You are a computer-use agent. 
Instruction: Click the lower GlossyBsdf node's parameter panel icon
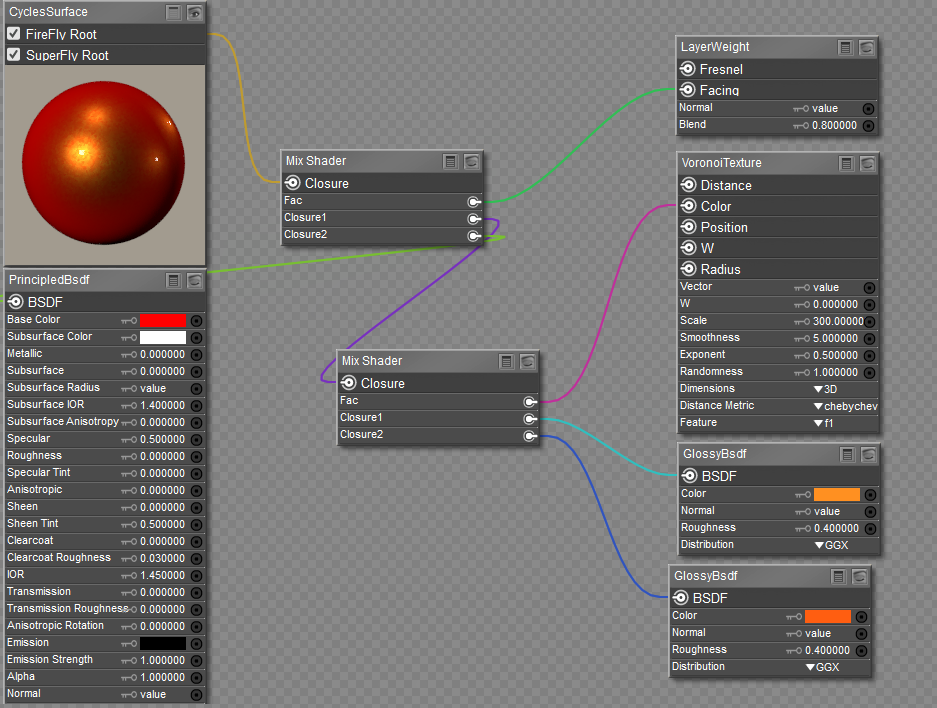click(x=838, y=576)
